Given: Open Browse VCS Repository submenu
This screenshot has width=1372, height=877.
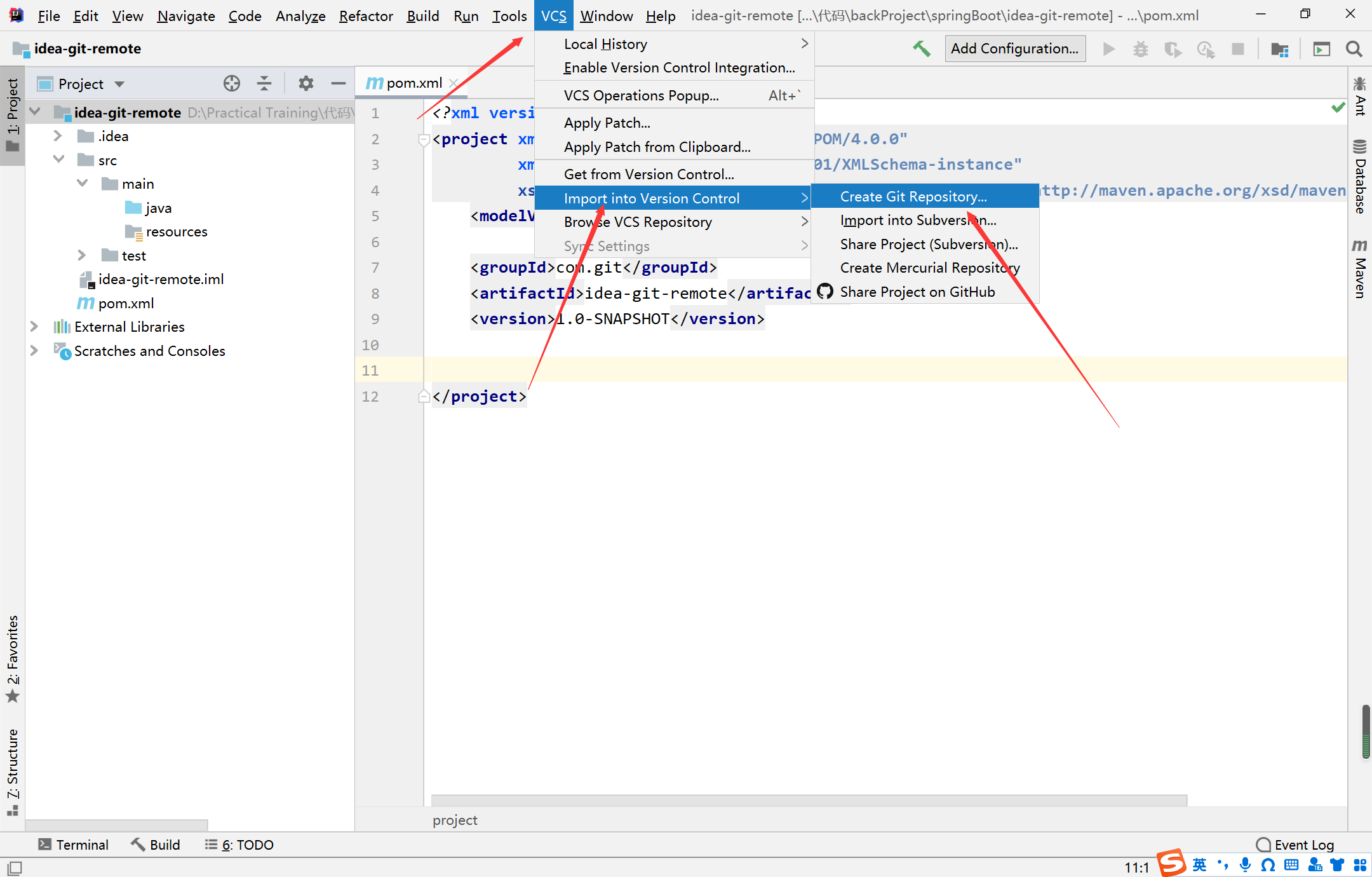Looking at the screenshot, I should point(673,222).
